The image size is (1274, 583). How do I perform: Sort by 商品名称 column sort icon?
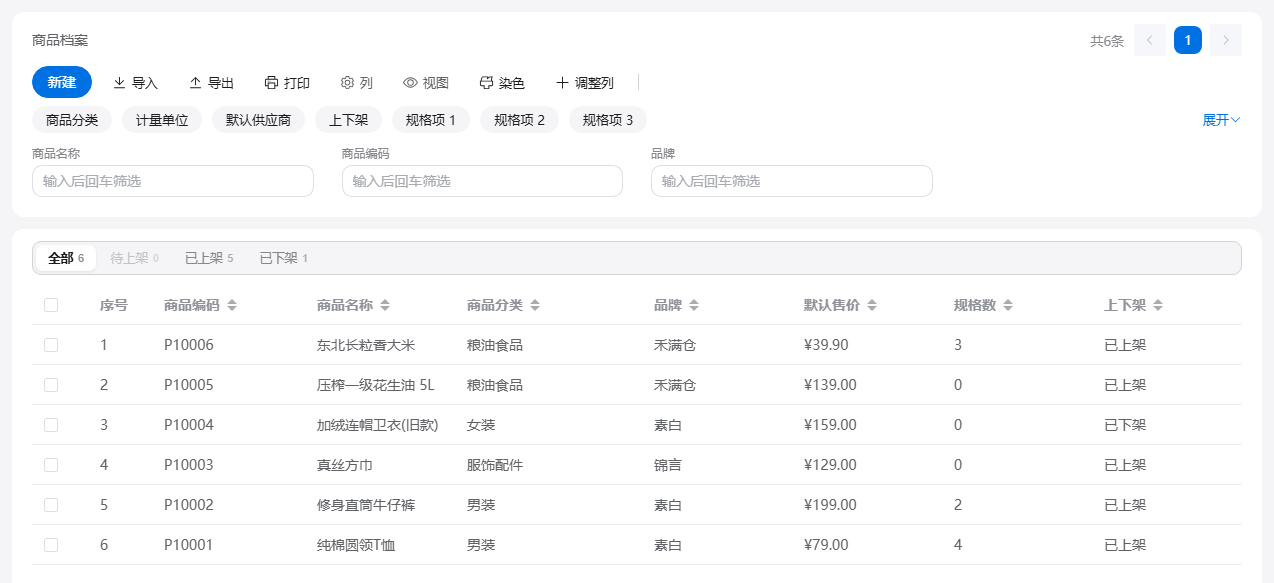(385, 305)
